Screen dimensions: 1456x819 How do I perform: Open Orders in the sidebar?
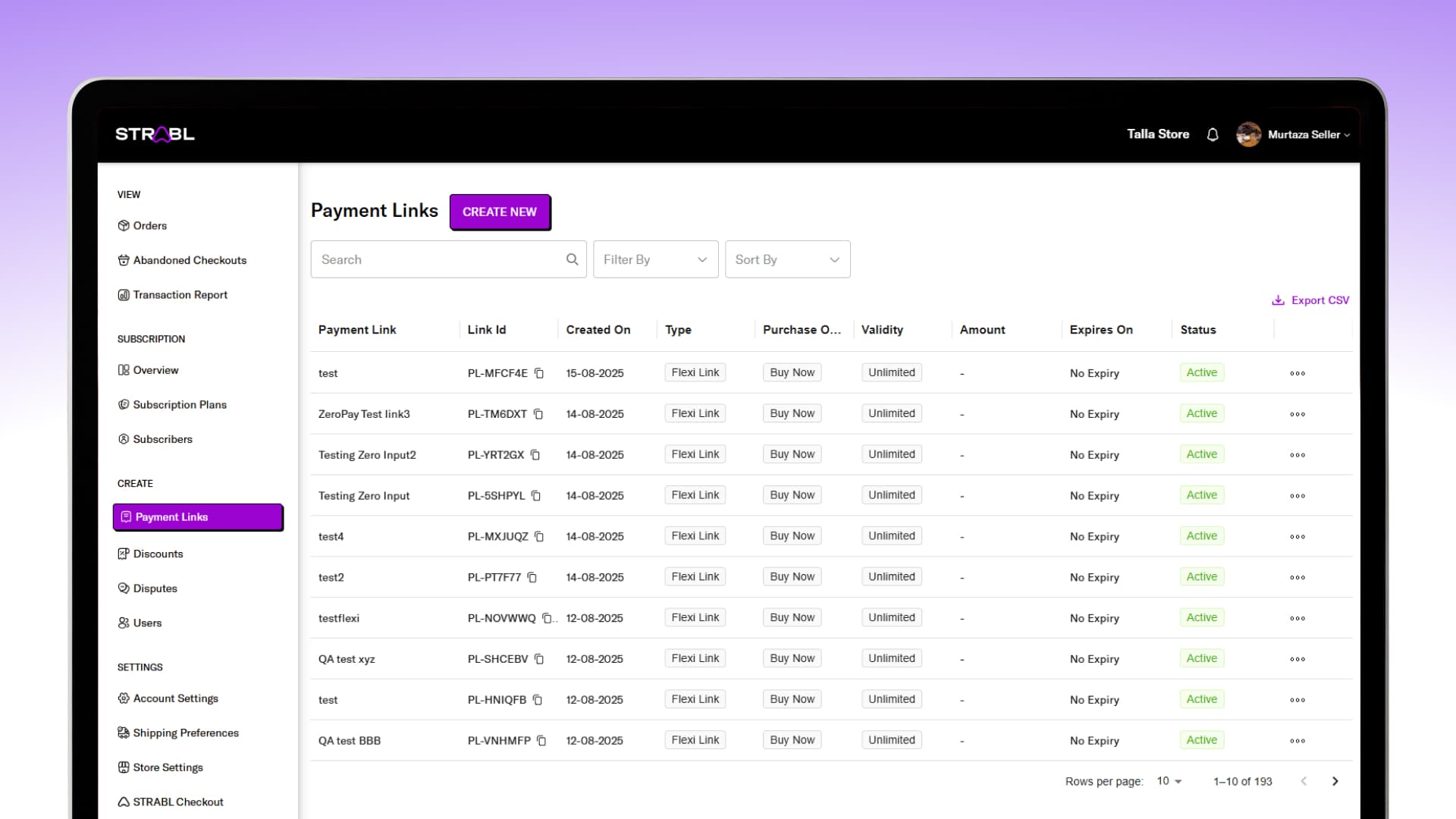click(149, 225)
